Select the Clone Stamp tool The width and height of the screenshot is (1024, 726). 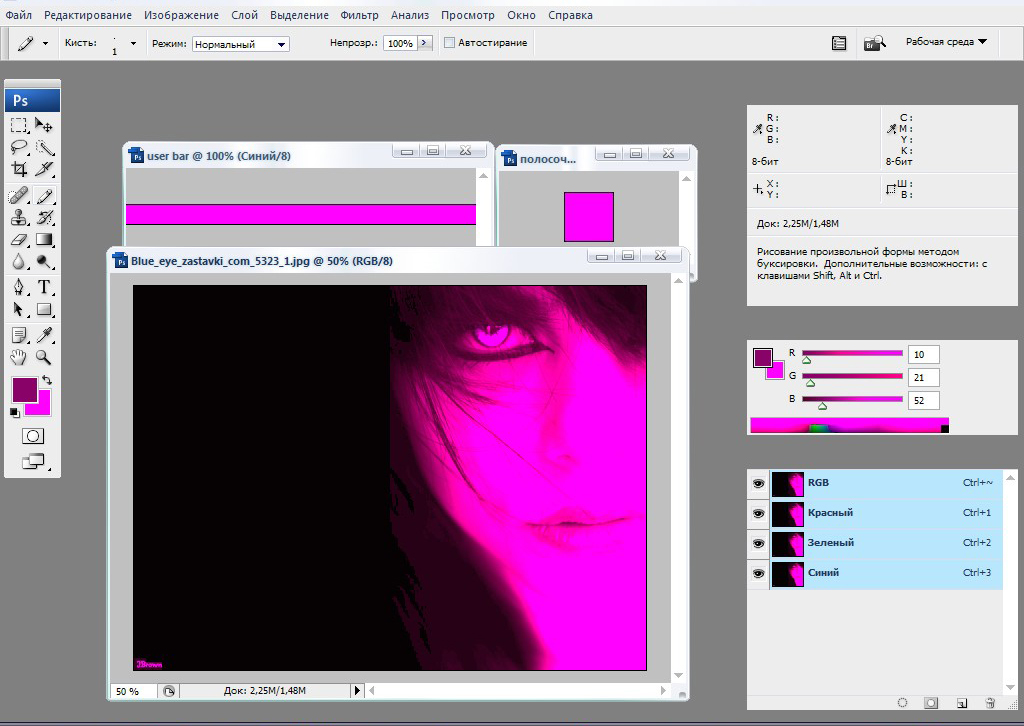click(x=19, y=217)
